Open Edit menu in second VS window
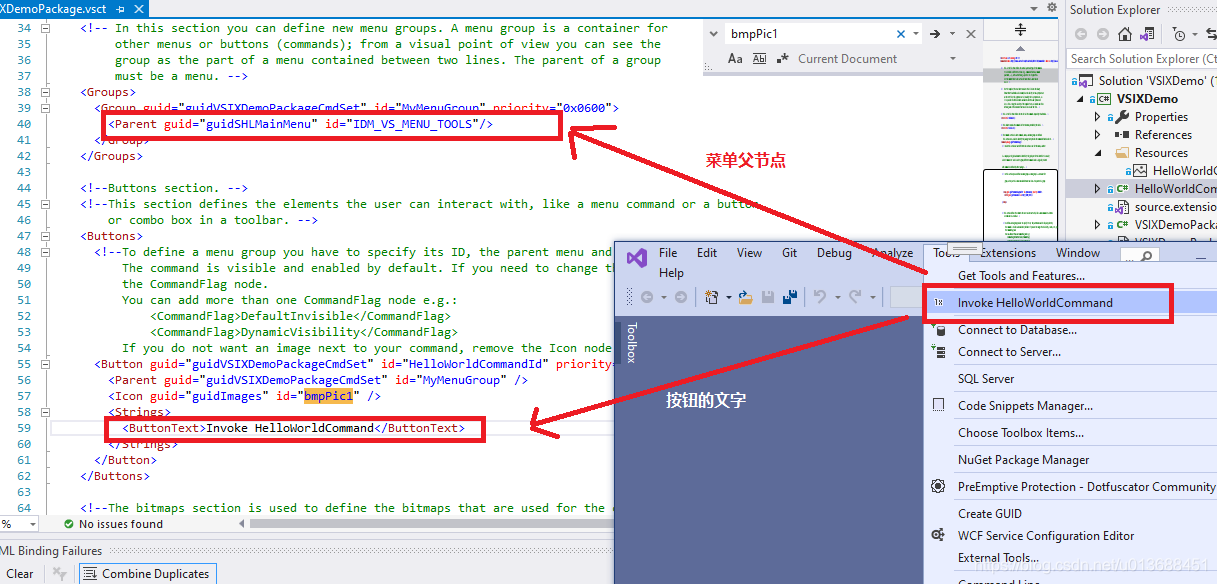This screenshot has width=1217, height=584. click(707, 253)
